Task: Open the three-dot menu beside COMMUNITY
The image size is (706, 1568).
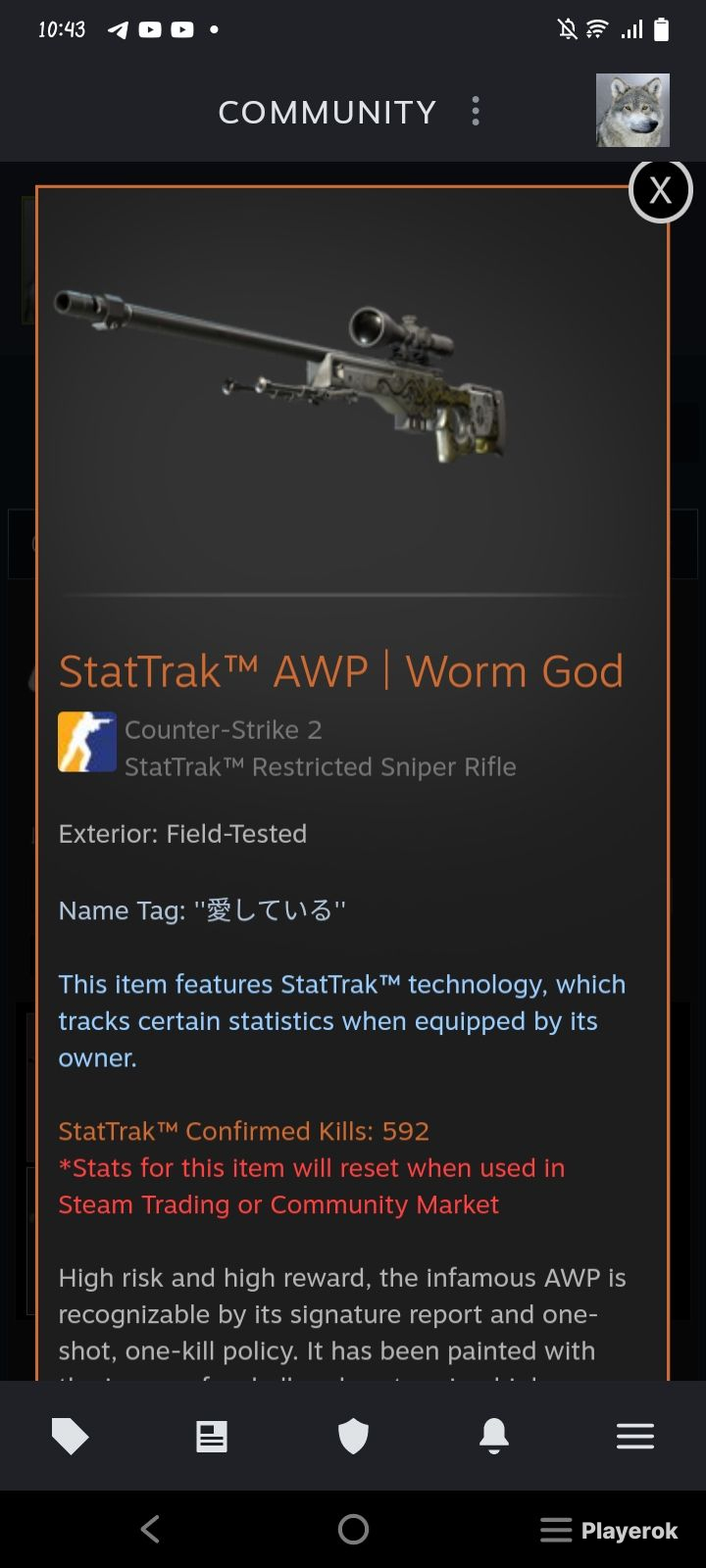Action: point(476,112)
